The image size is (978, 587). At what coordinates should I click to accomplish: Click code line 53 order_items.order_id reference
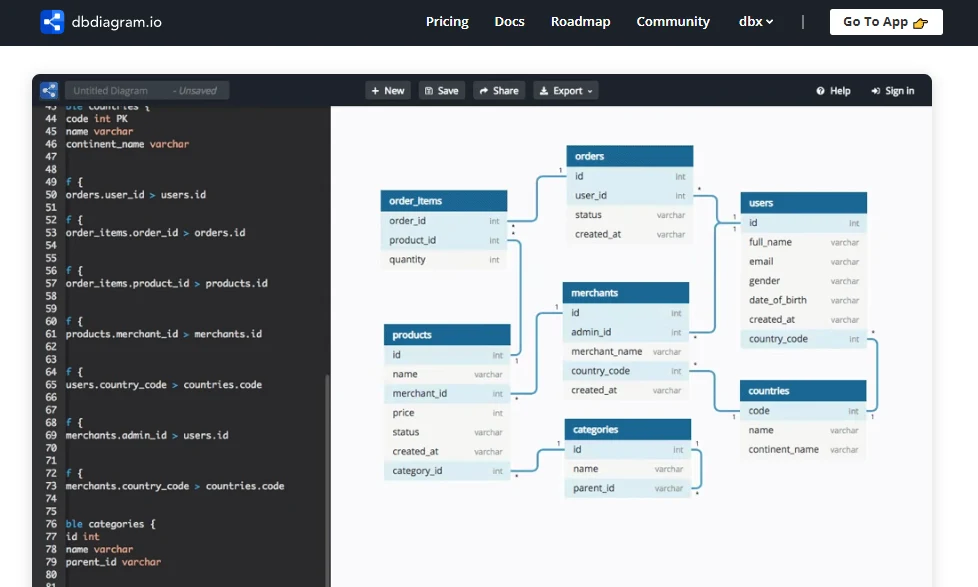pos(155,233)
